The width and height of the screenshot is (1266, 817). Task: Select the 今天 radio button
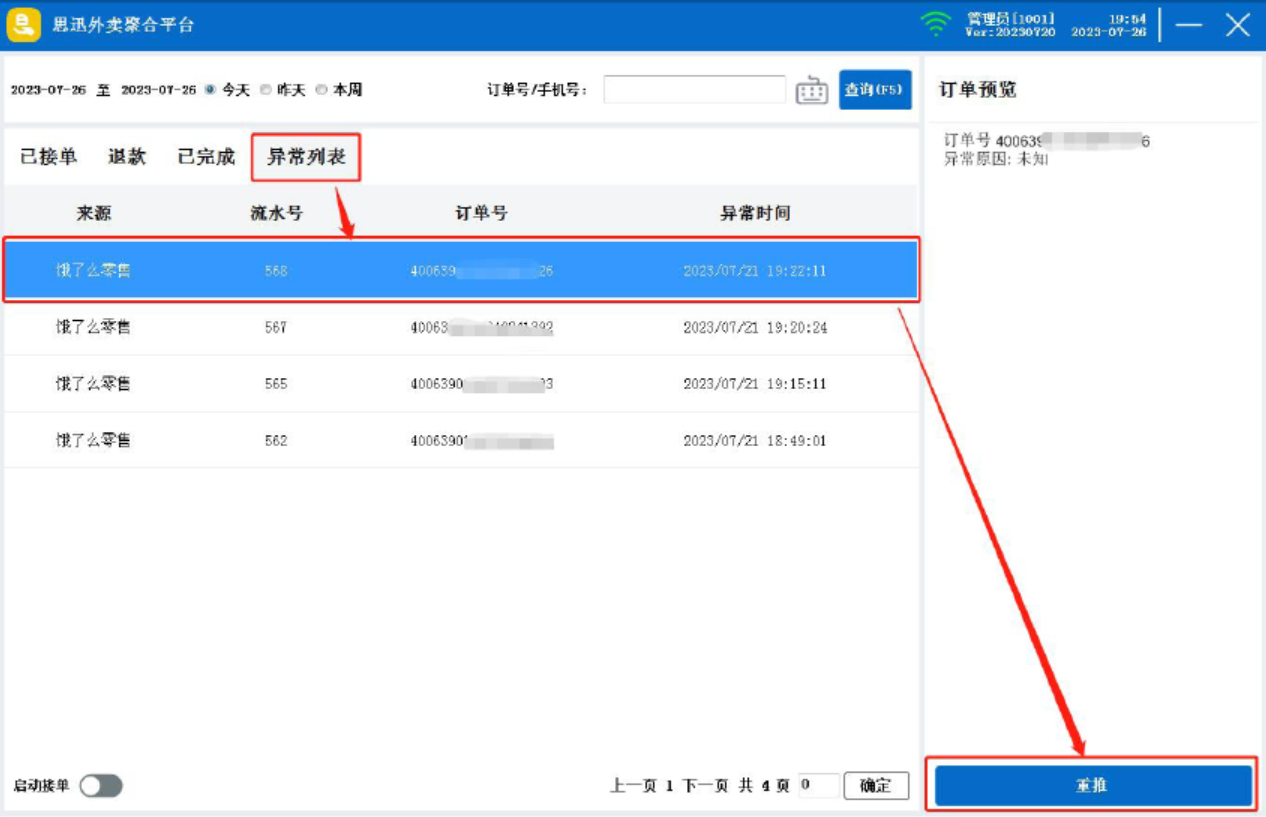pyautogui.click(x=210, y=90)
